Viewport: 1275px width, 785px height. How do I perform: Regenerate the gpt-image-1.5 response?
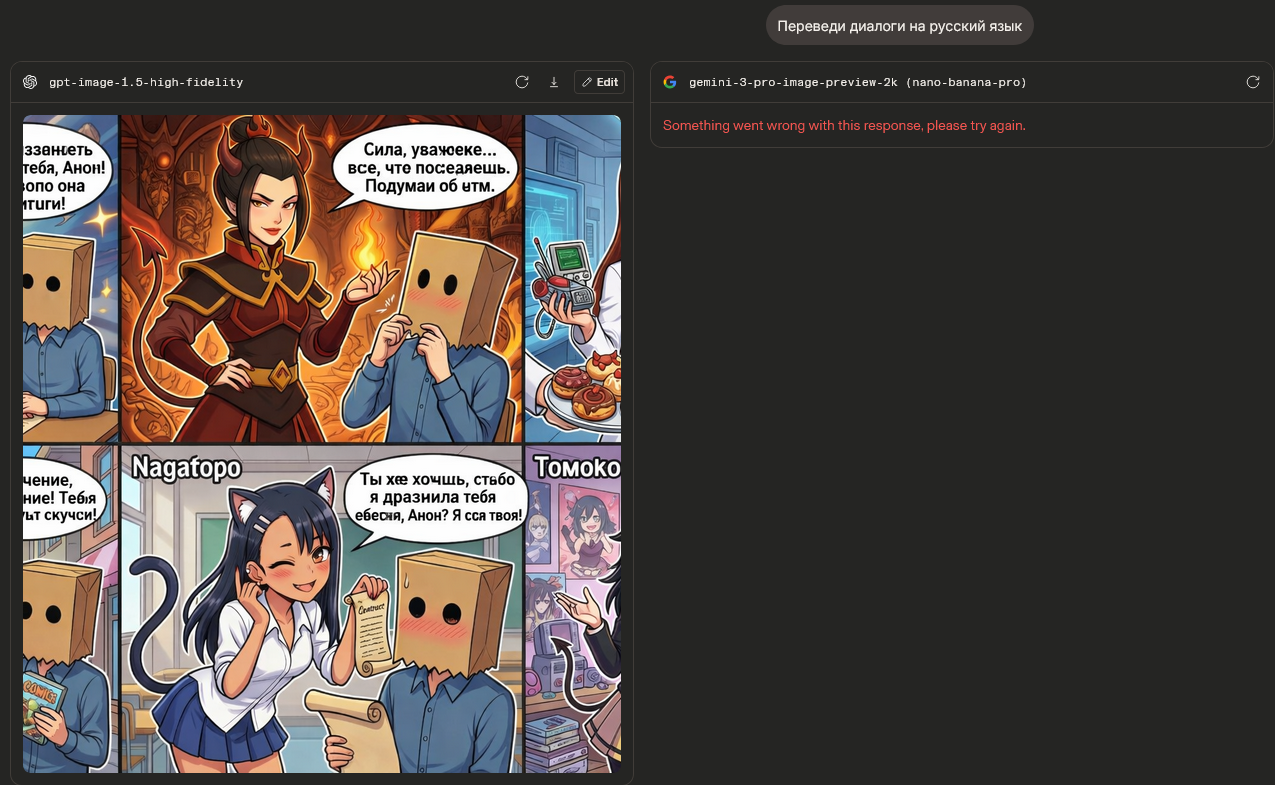(522, 82)
